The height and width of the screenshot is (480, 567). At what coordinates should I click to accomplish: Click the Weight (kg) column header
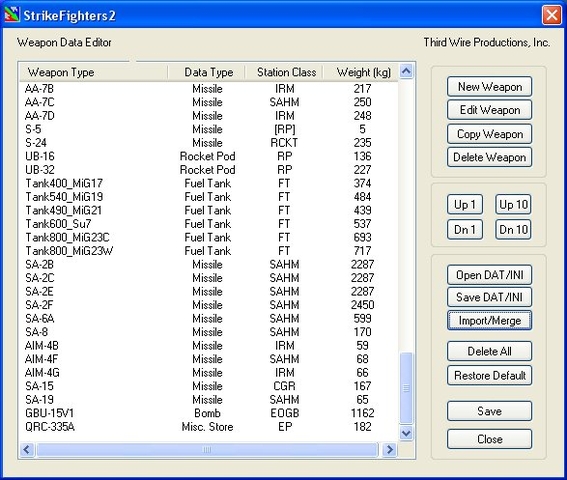[x=362, y=72]
